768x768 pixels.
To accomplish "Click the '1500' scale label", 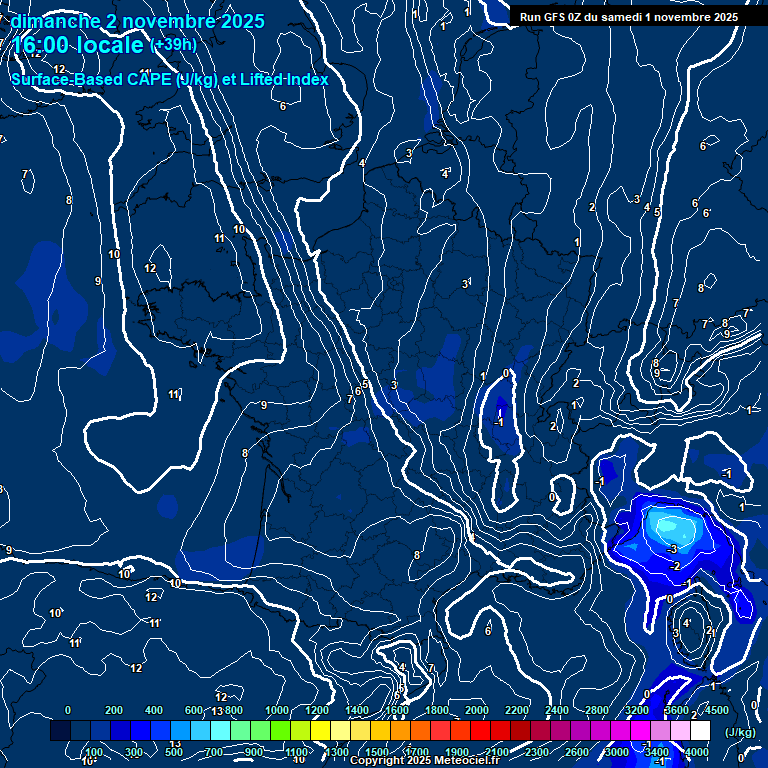I will [x=377, y=752].
